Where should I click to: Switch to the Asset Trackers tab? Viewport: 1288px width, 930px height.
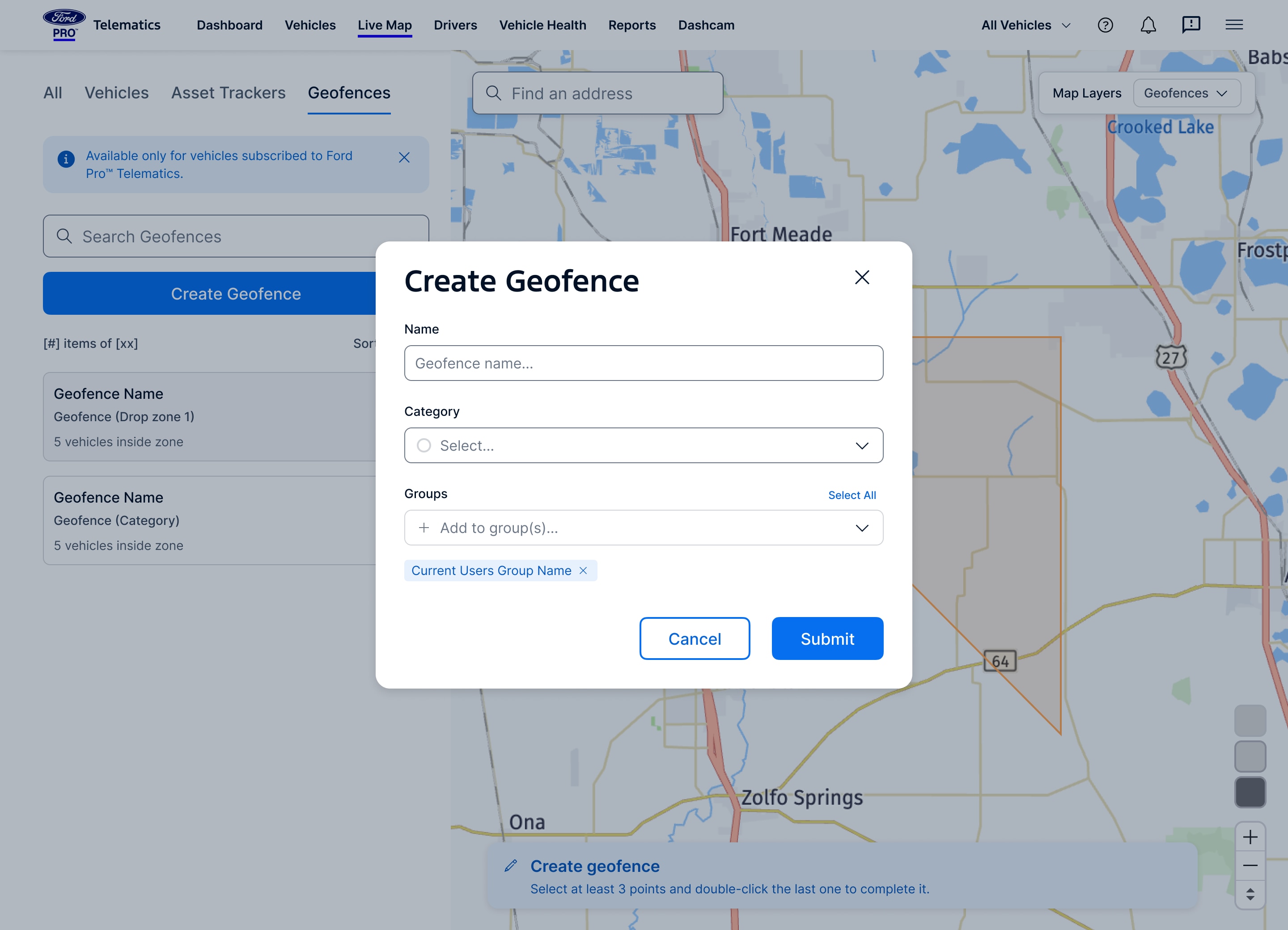pyautogui.click(x=228, y=93)
